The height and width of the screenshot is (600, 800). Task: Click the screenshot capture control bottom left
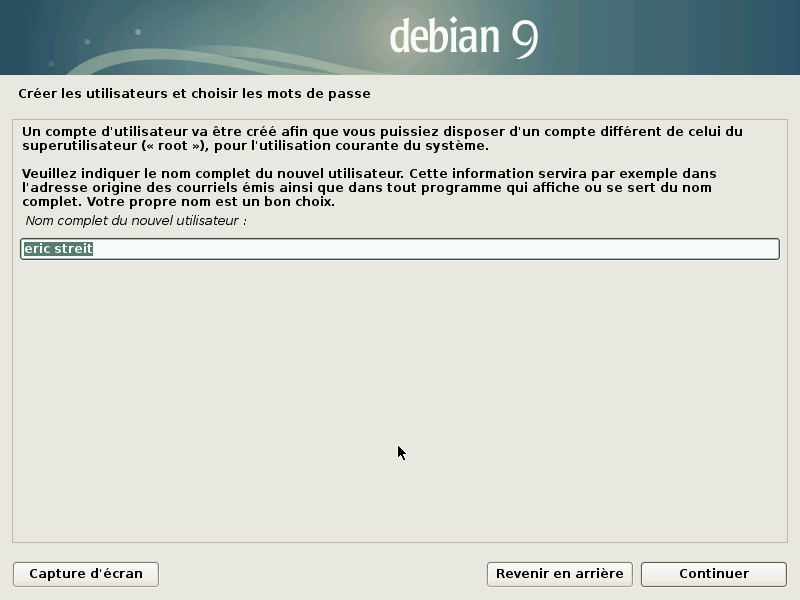click(85, 574)
